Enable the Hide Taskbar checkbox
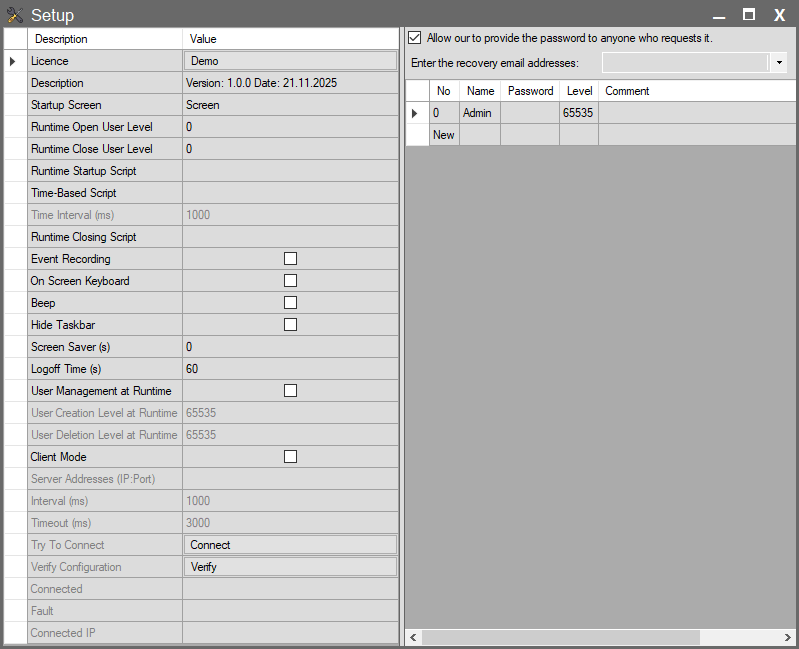This screenshot has width=799, height=649. click(290, 325)
